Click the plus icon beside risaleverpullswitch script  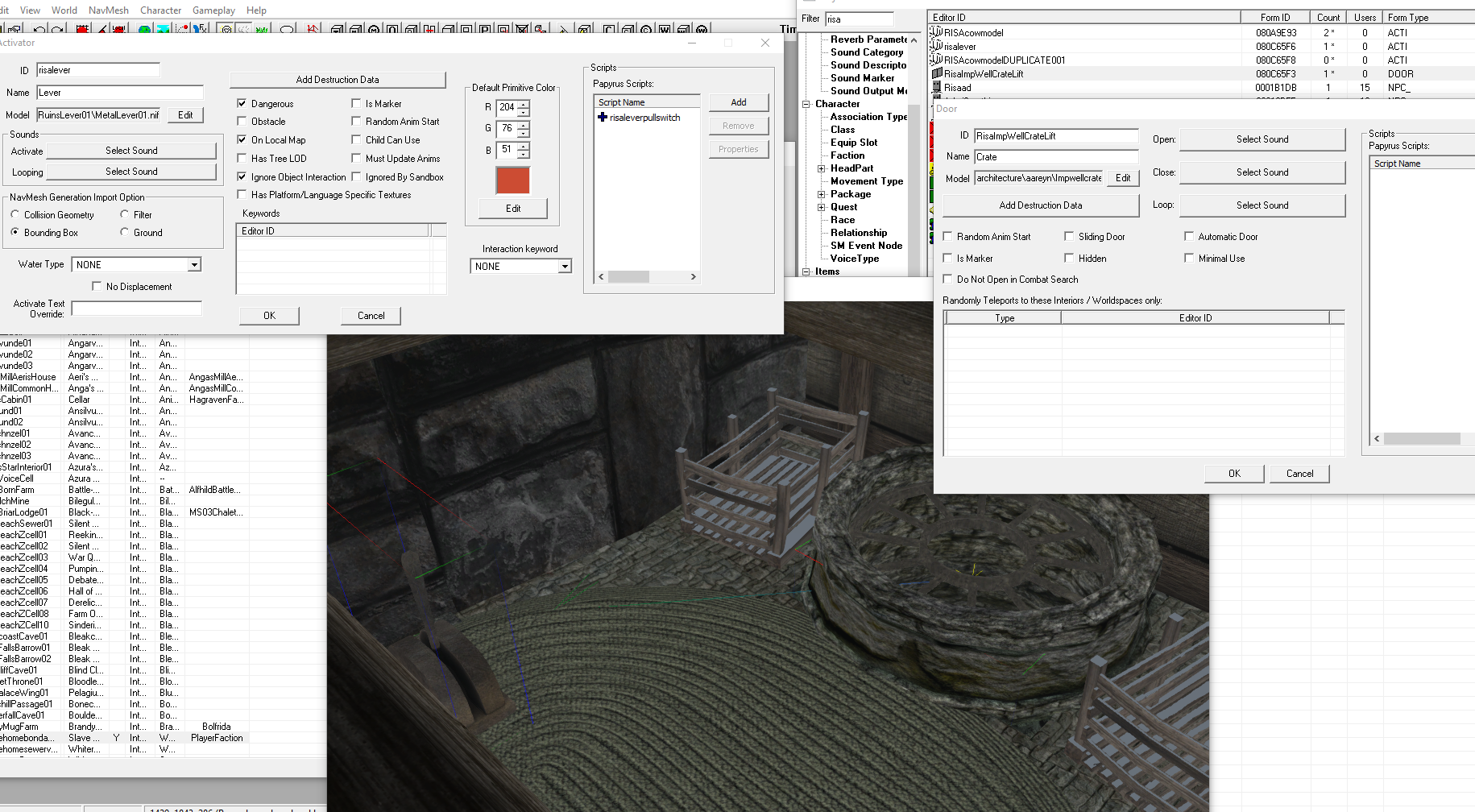pos(602,118)
